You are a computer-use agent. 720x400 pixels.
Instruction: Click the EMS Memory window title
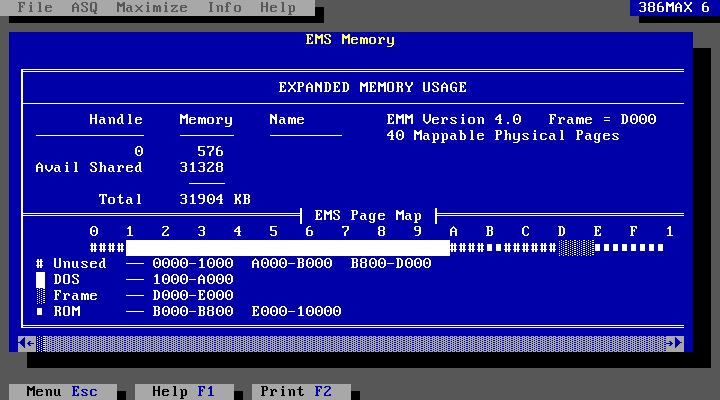coord(350,40)
